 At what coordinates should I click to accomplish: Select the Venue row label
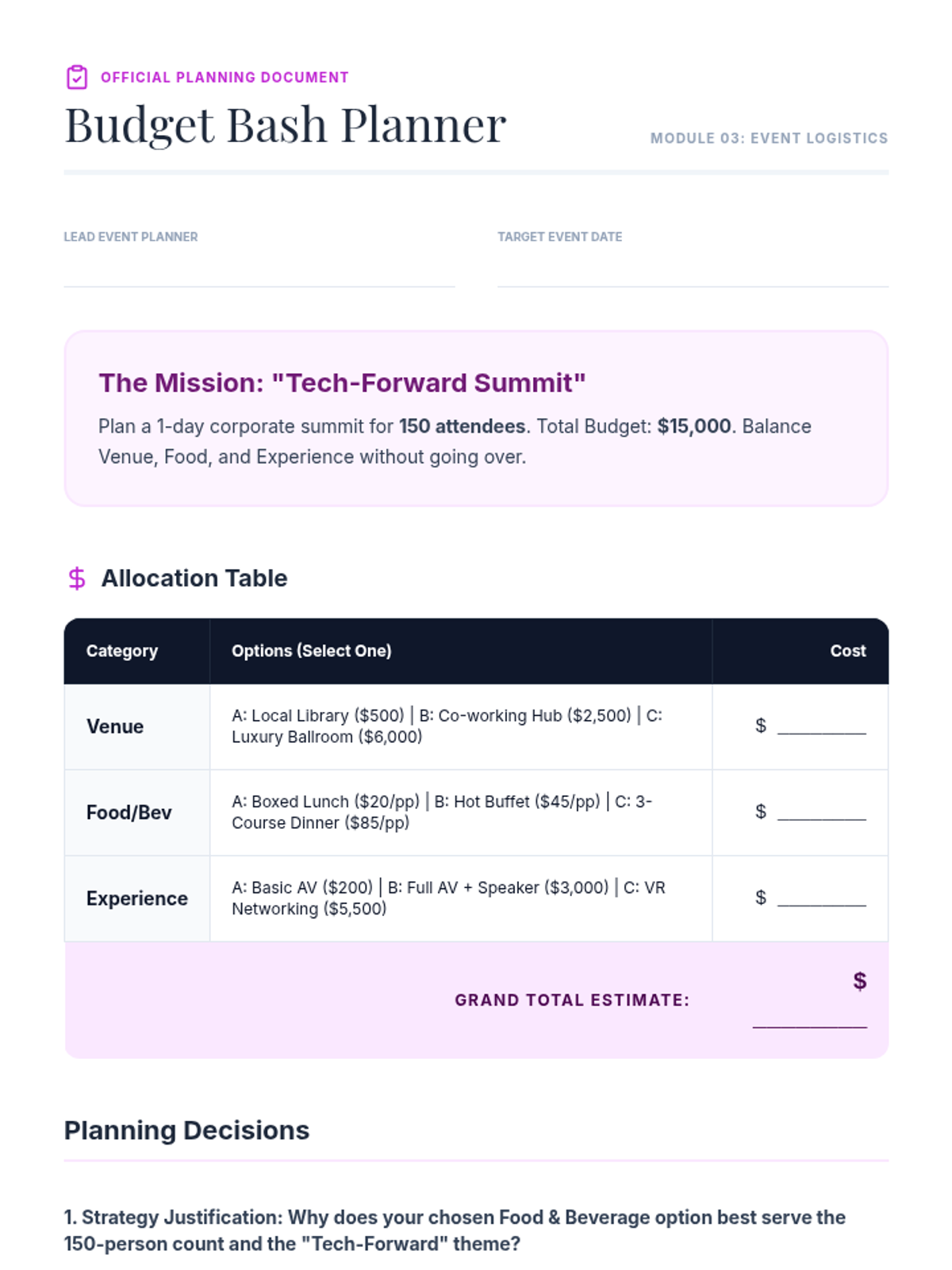point(115,726)
